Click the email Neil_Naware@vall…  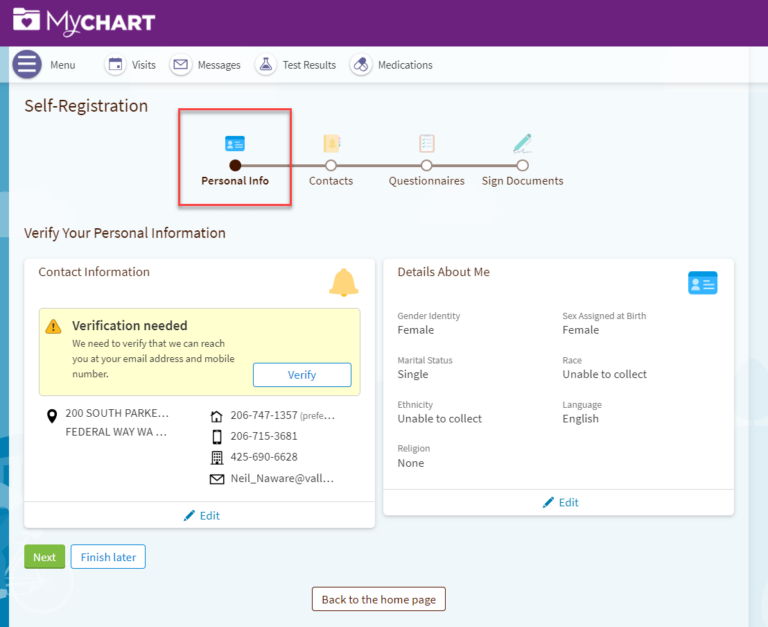click(282, 479)
